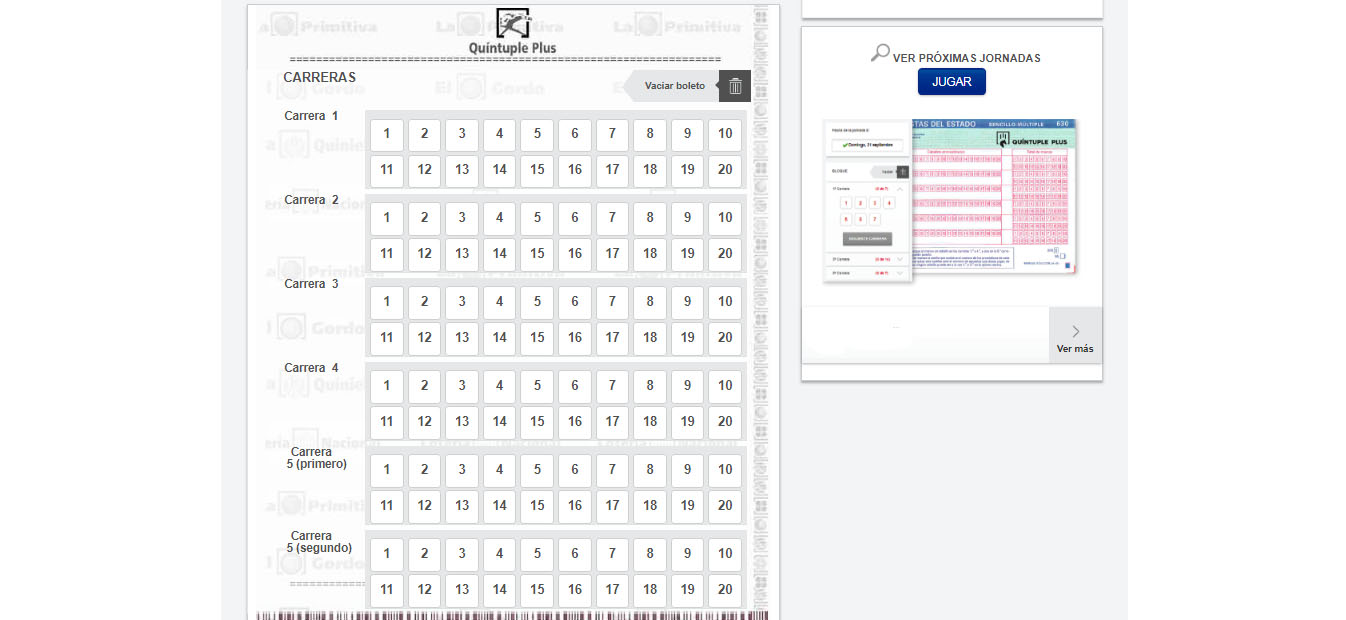Click the Carrera 4 row label
Screen dimensions: 1346x620
pyautogui.click(x=311, y=368)
